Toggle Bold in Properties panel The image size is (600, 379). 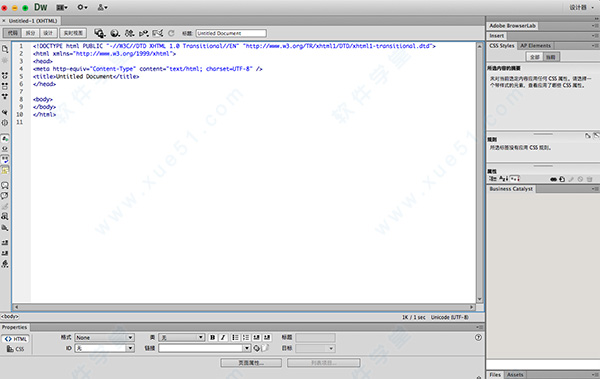click(x=212, y=338)
